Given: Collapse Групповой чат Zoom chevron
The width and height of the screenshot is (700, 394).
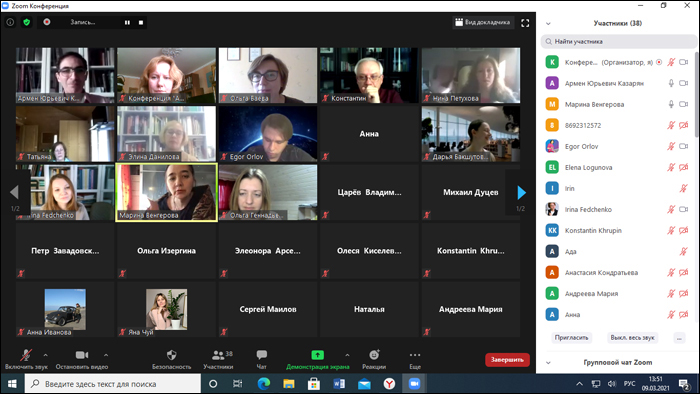Looking at the screenshot, I should point(548,363).
